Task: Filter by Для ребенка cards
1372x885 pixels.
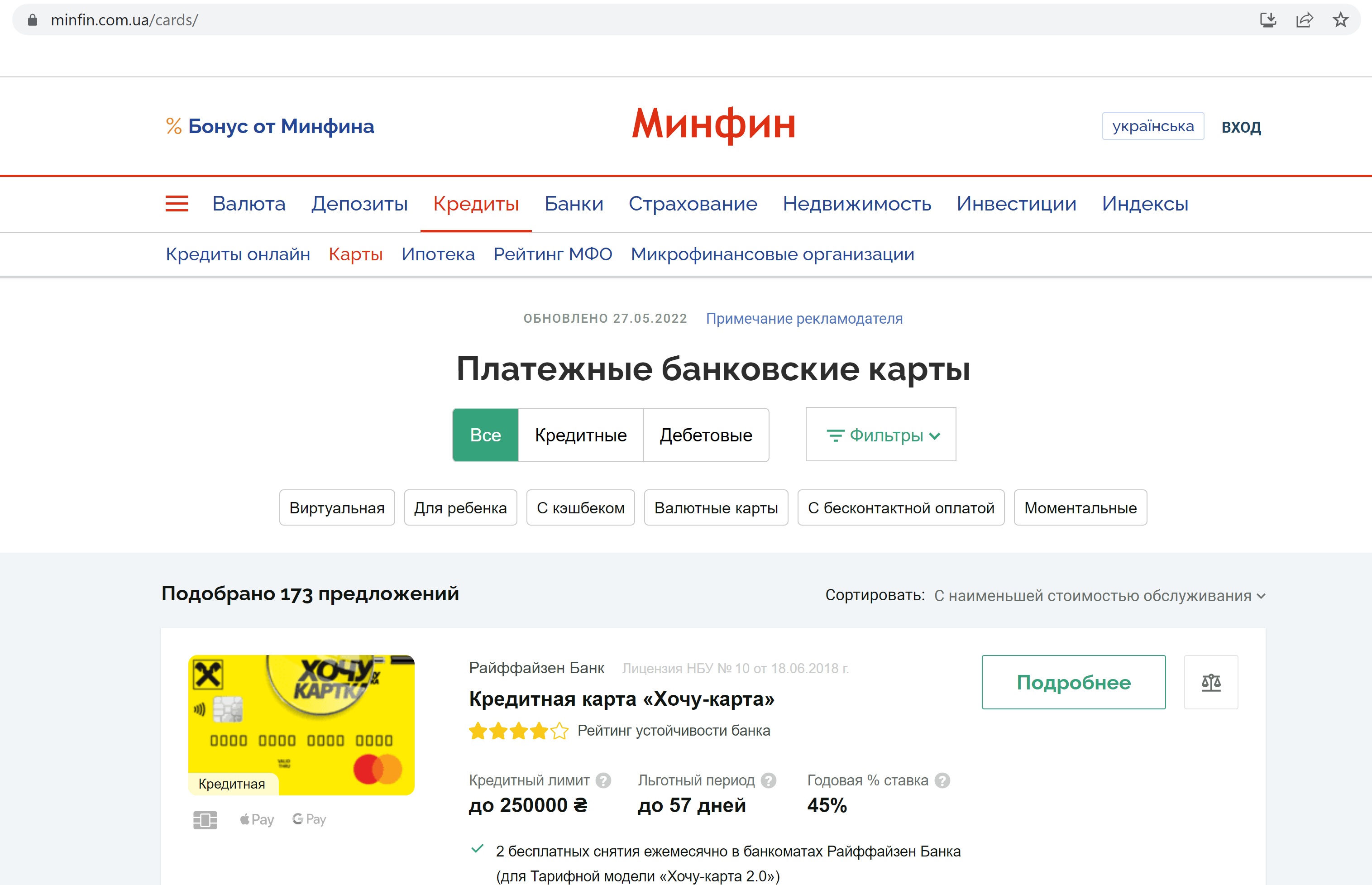Action: [x=461, y=507]
